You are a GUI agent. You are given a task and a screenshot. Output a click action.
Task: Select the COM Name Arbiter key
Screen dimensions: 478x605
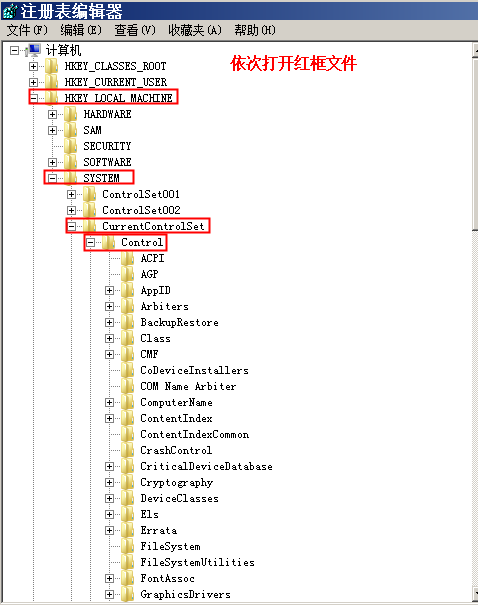[188, 386]
